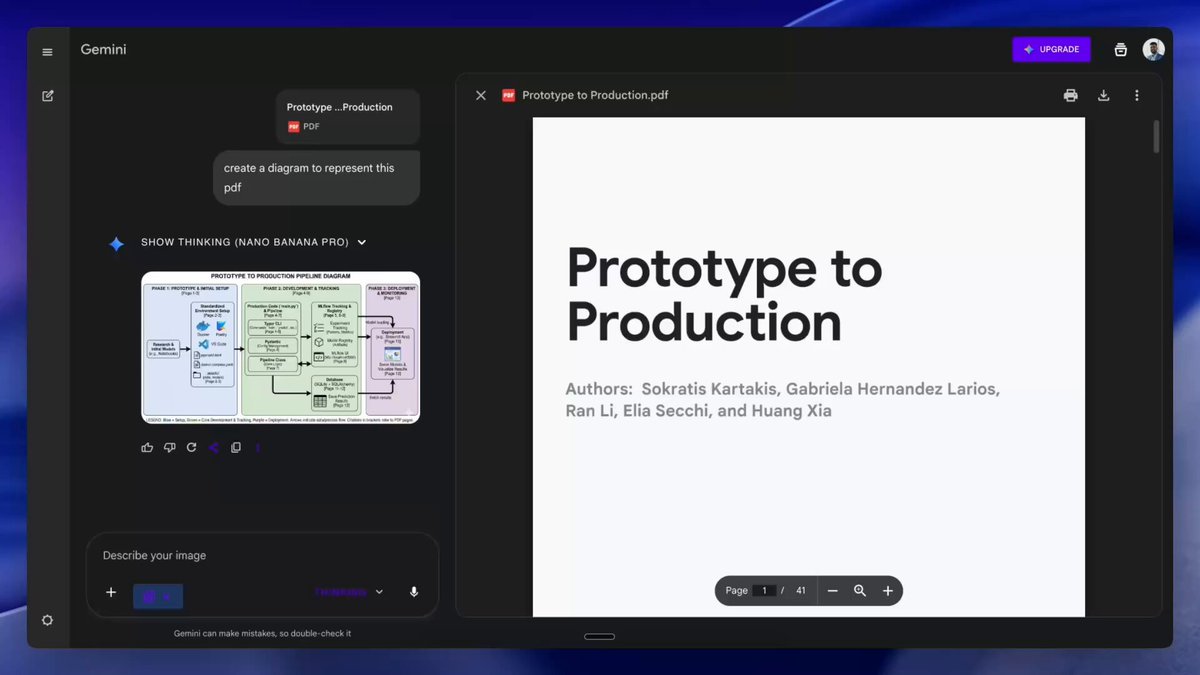Regenerate the response
The image size is (1200, 675).
[x=191, y=447]
